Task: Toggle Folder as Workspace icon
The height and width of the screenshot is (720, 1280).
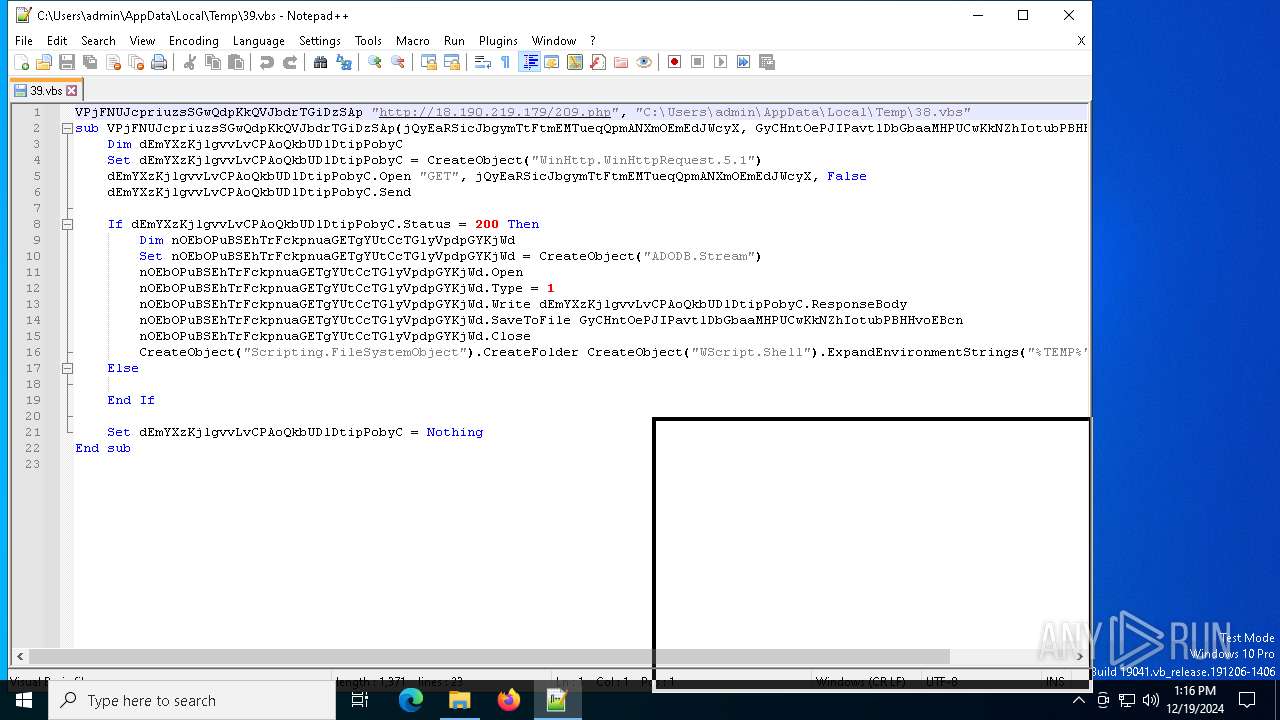Action: coord(621,62)
